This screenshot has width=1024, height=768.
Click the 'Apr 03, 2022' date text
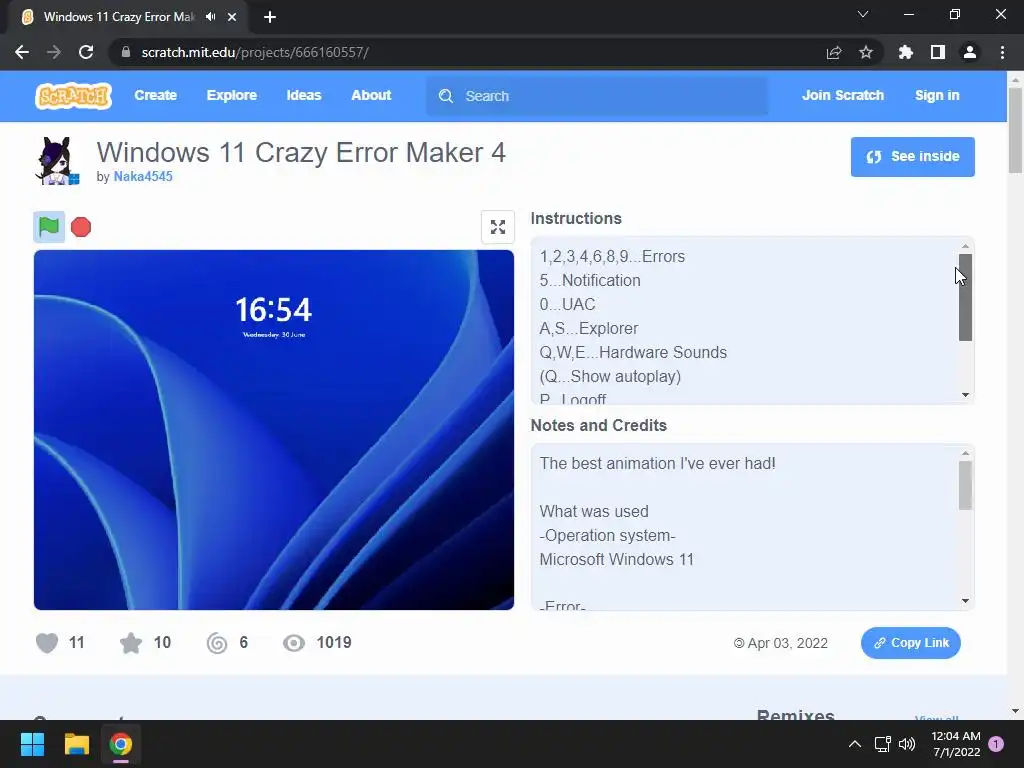[788, 643]
